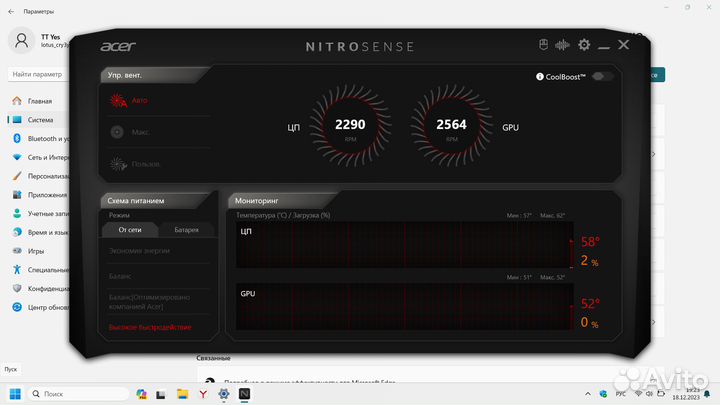Viewport: 720px width, 405px height.
Task: Switch to NitroSense app in the taskbar
Action: click(244, 394)
